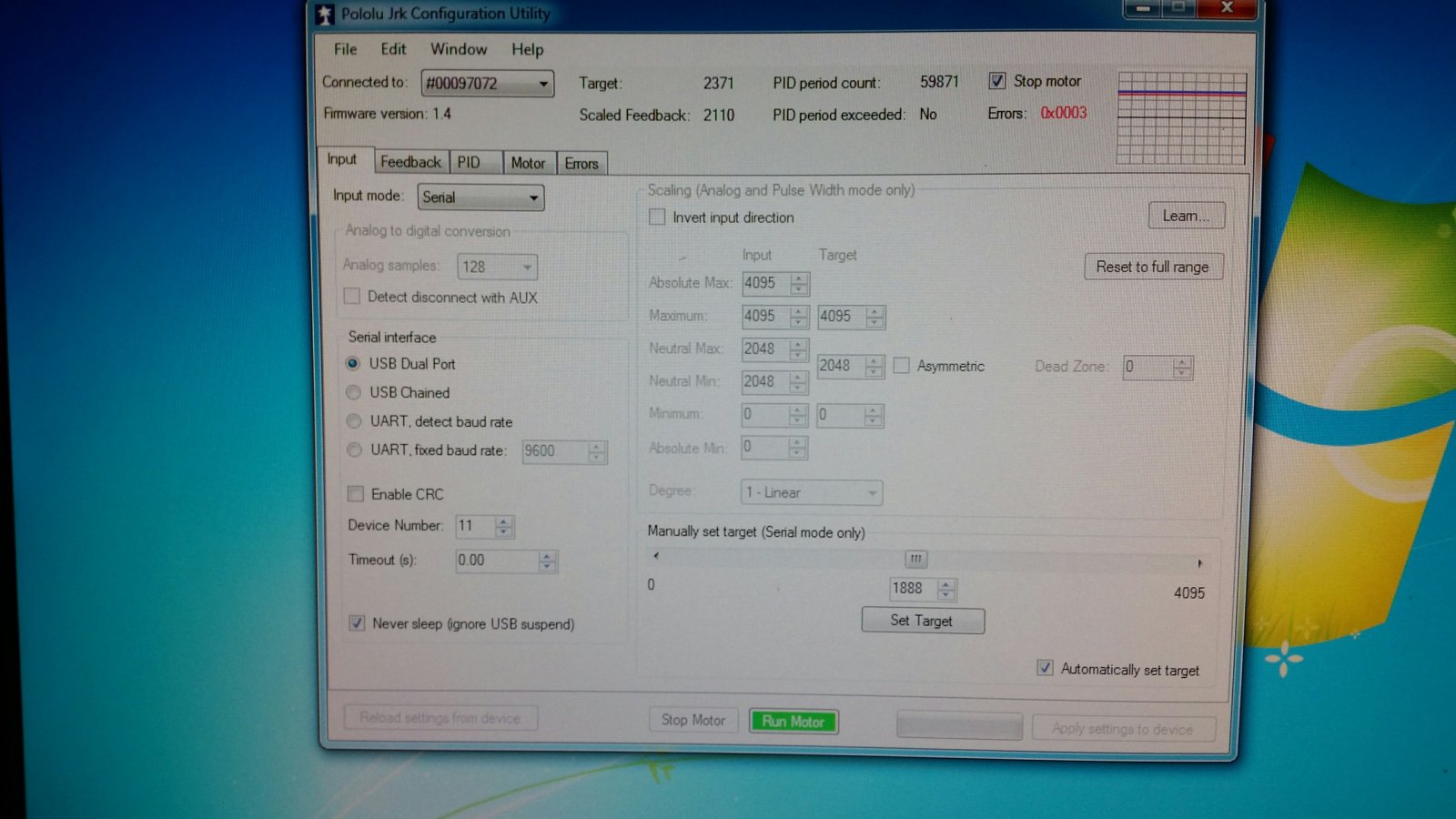
Task: Click the Firmware version: 1.4 text
Action: 388,114
